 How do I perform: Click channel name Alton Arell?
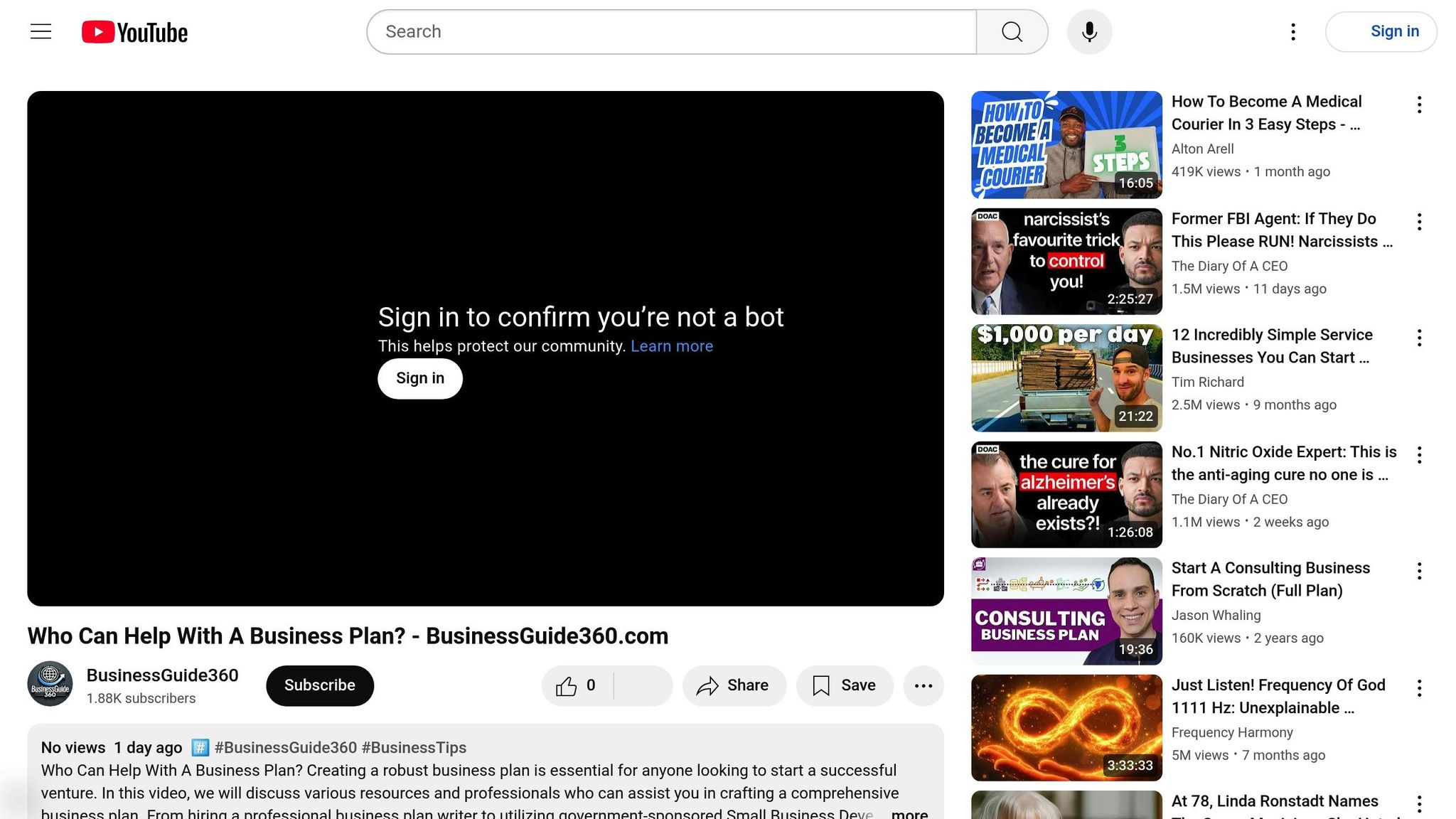[1202, 149]
